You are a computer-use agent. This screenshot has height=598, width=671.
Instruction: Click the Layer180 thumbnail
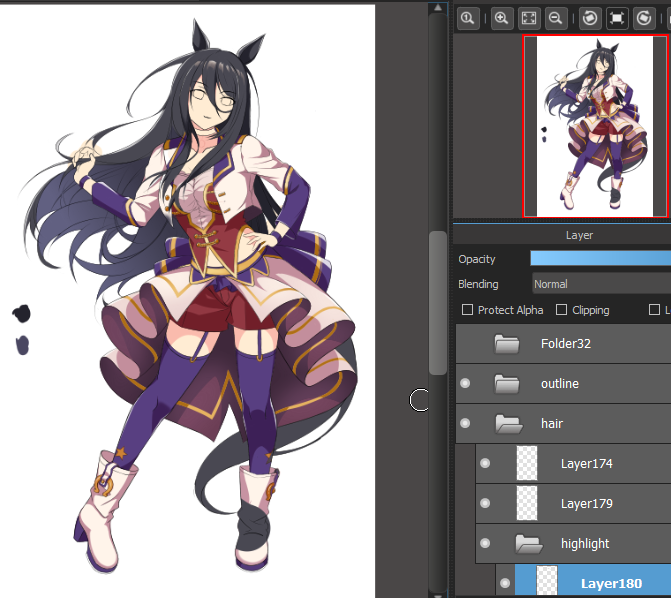click(x=547, y=581)
